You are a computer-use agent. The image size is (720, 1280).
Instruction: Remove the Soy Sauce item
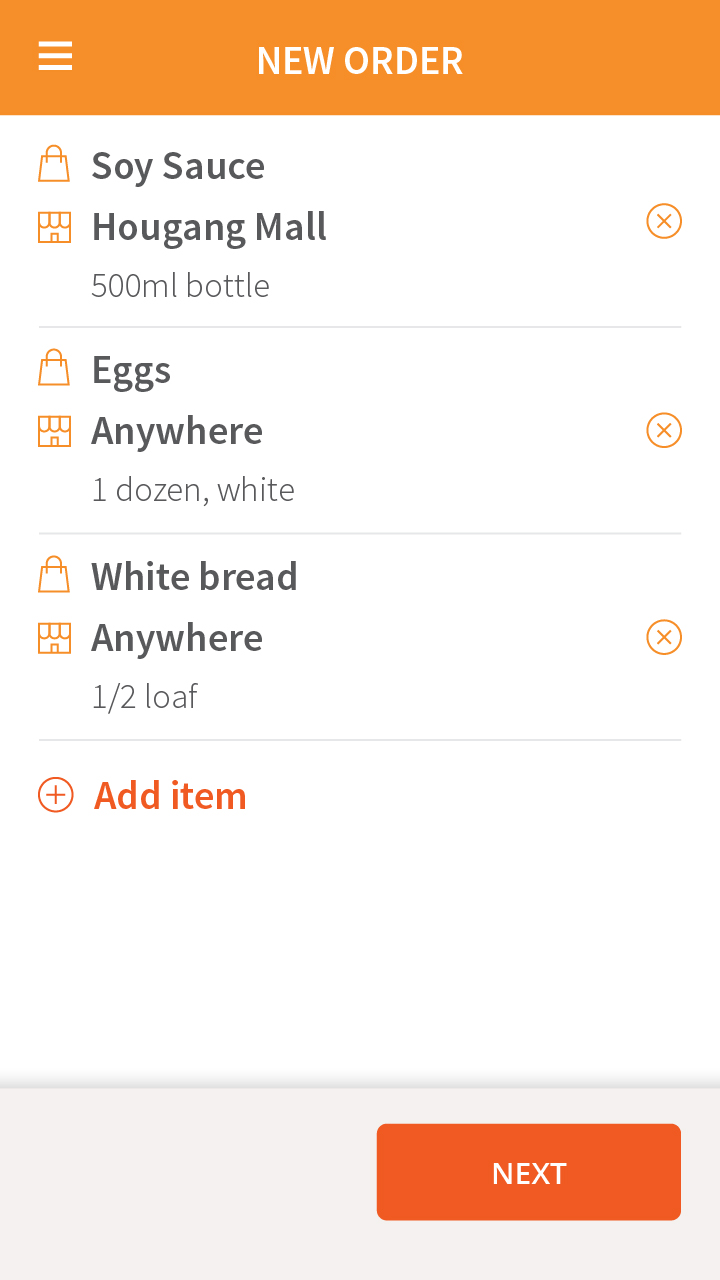664,221
